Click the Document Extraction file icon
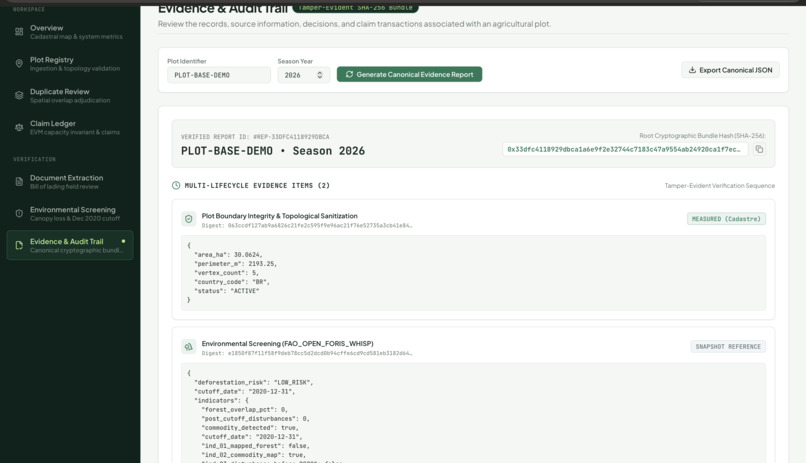Screen dimensions: 806x463 19,182
